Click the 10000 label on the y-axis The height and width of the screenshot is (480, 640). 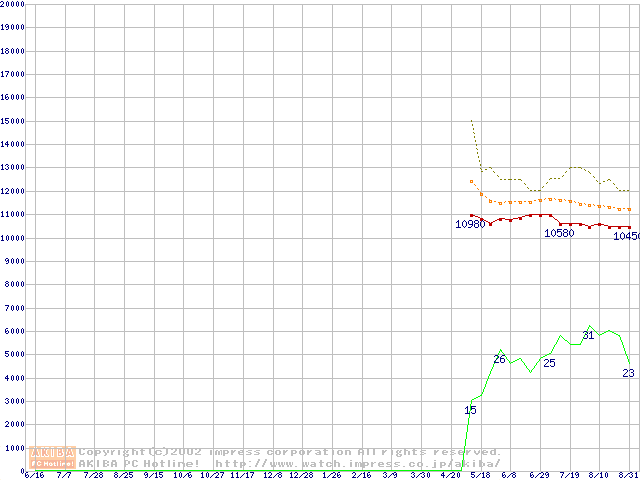click(x=12, y=238)
